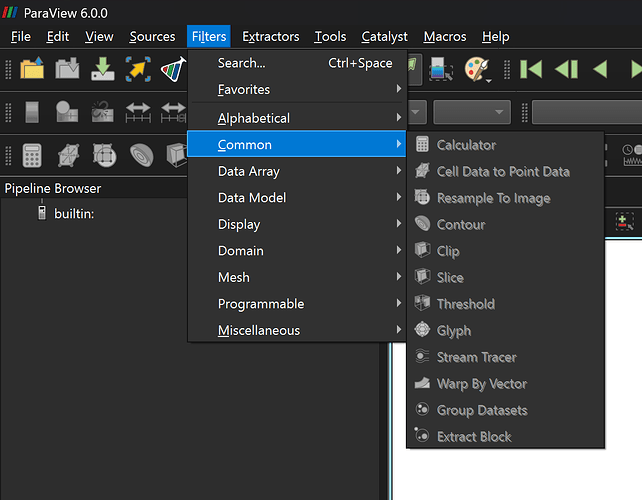This screenshot has width=642, height=500.
Task: Open the Edit menu
Action: tap(58, 36)
